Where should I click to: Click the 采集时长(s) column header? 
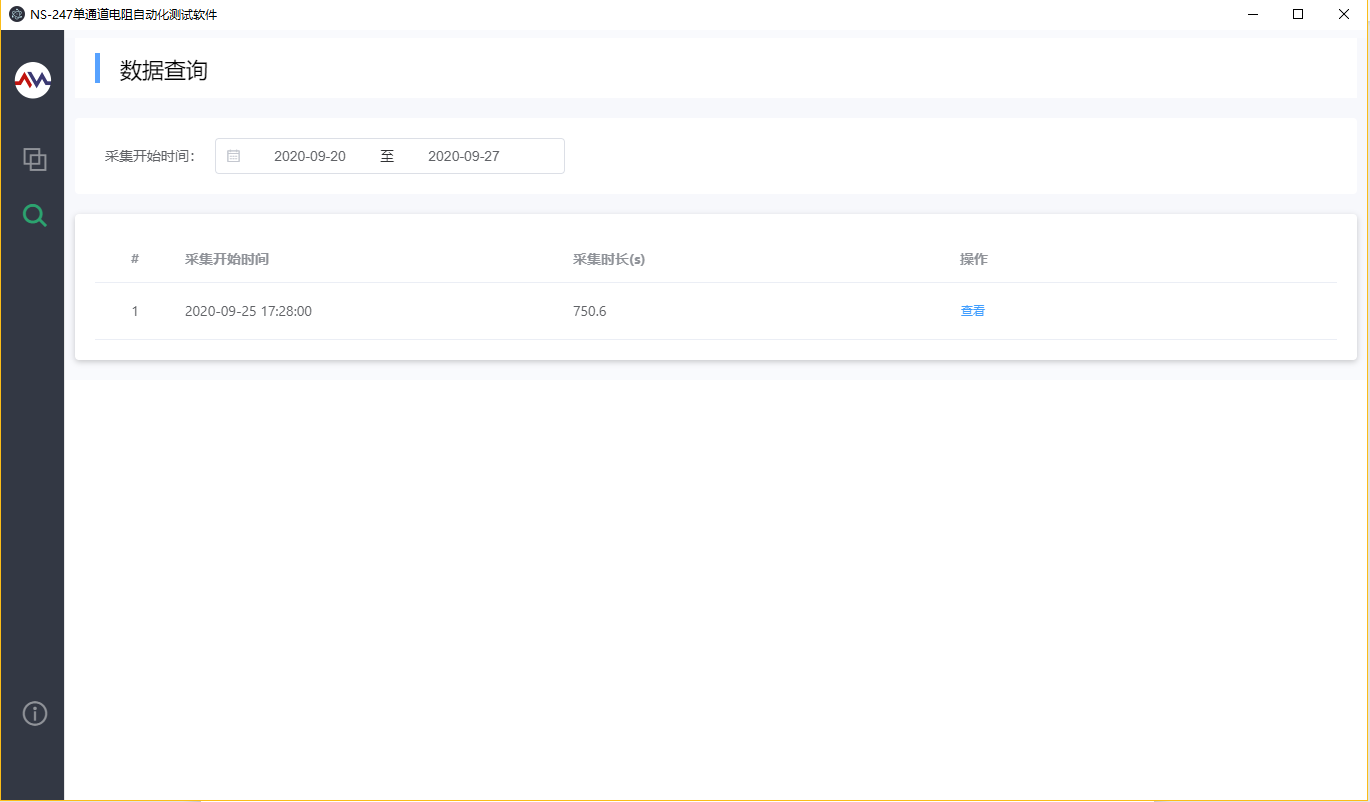coord(609,259)
